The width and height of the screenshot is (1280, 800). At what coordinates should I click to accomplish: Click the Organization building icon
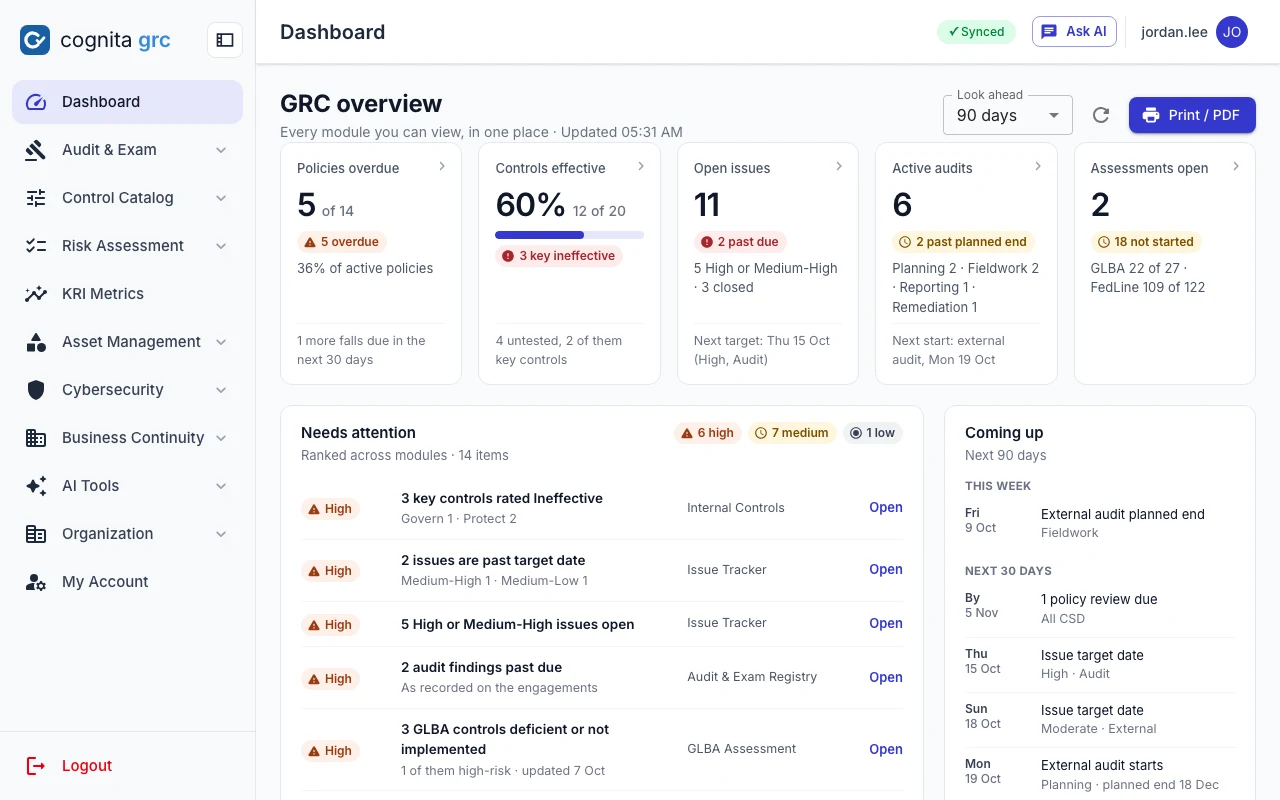click(36, 534)
